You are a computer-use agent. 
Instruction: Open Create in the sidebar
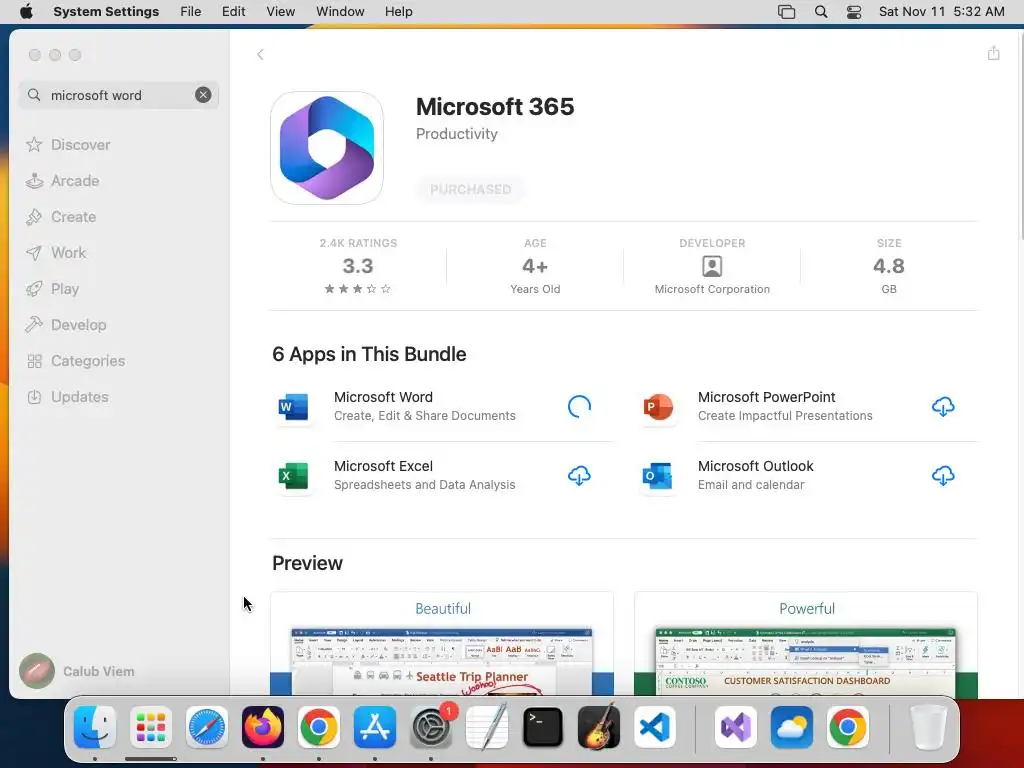tap(61, 216)
